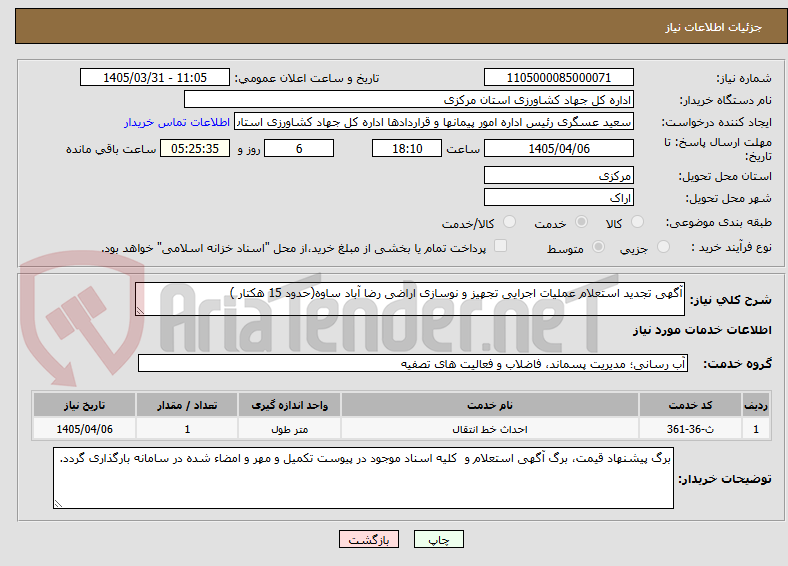Click the buyer notes textarea
The image size is (788, 566).
[363, 478]
